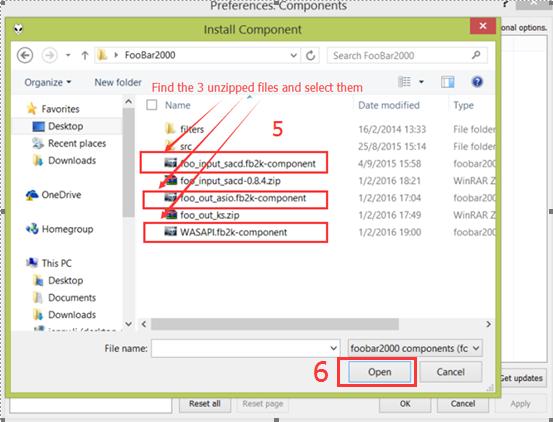Image resolution: width=553 pixels, height=422 pixels.
Task: Open the view options dropdown arrow
Action: point(421,82)
